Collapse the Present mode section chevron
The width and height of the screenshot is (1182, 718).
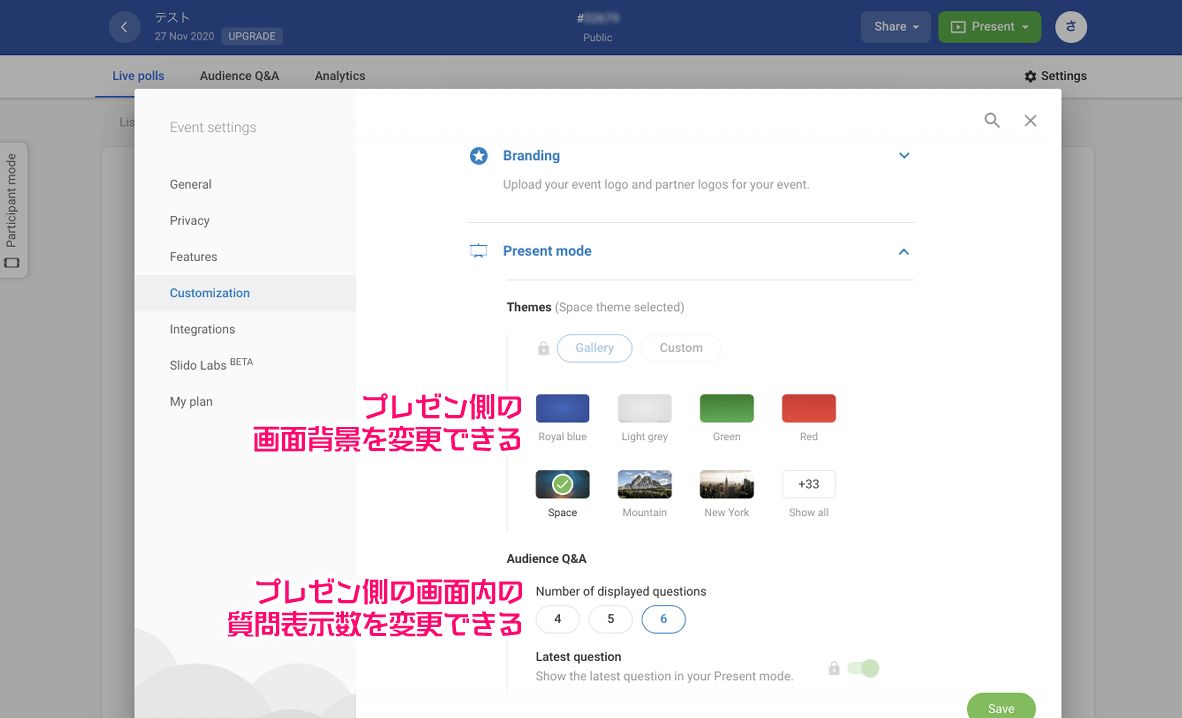tap(904, 251)
